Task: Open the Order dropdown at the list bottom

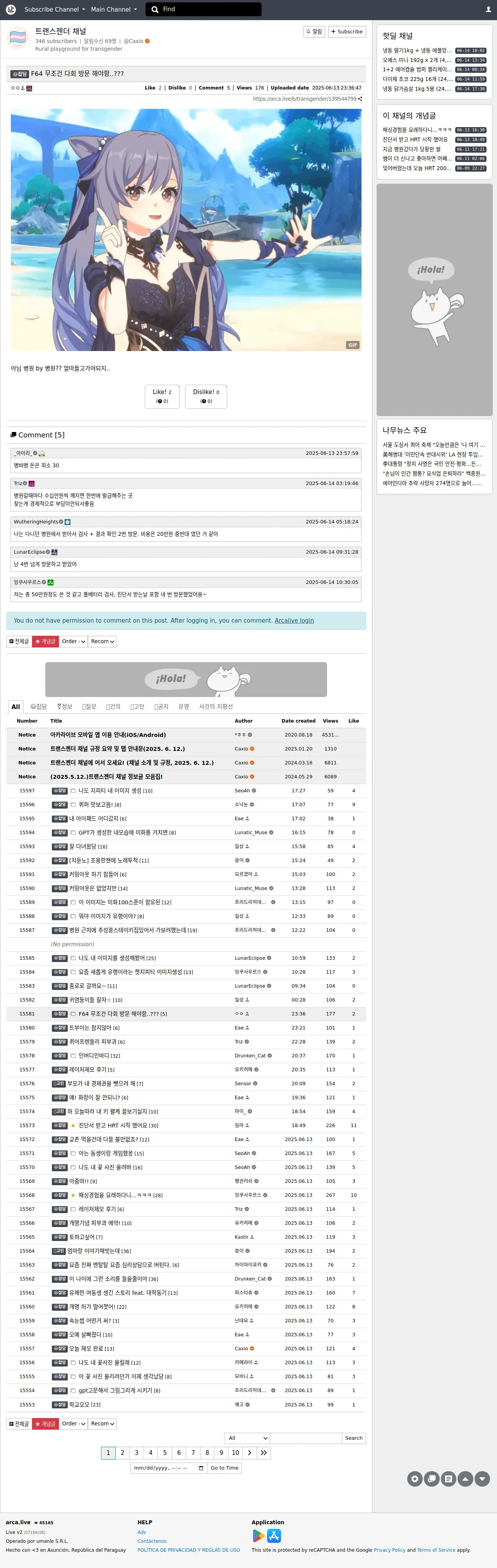Action: [x=74, y=1424]
